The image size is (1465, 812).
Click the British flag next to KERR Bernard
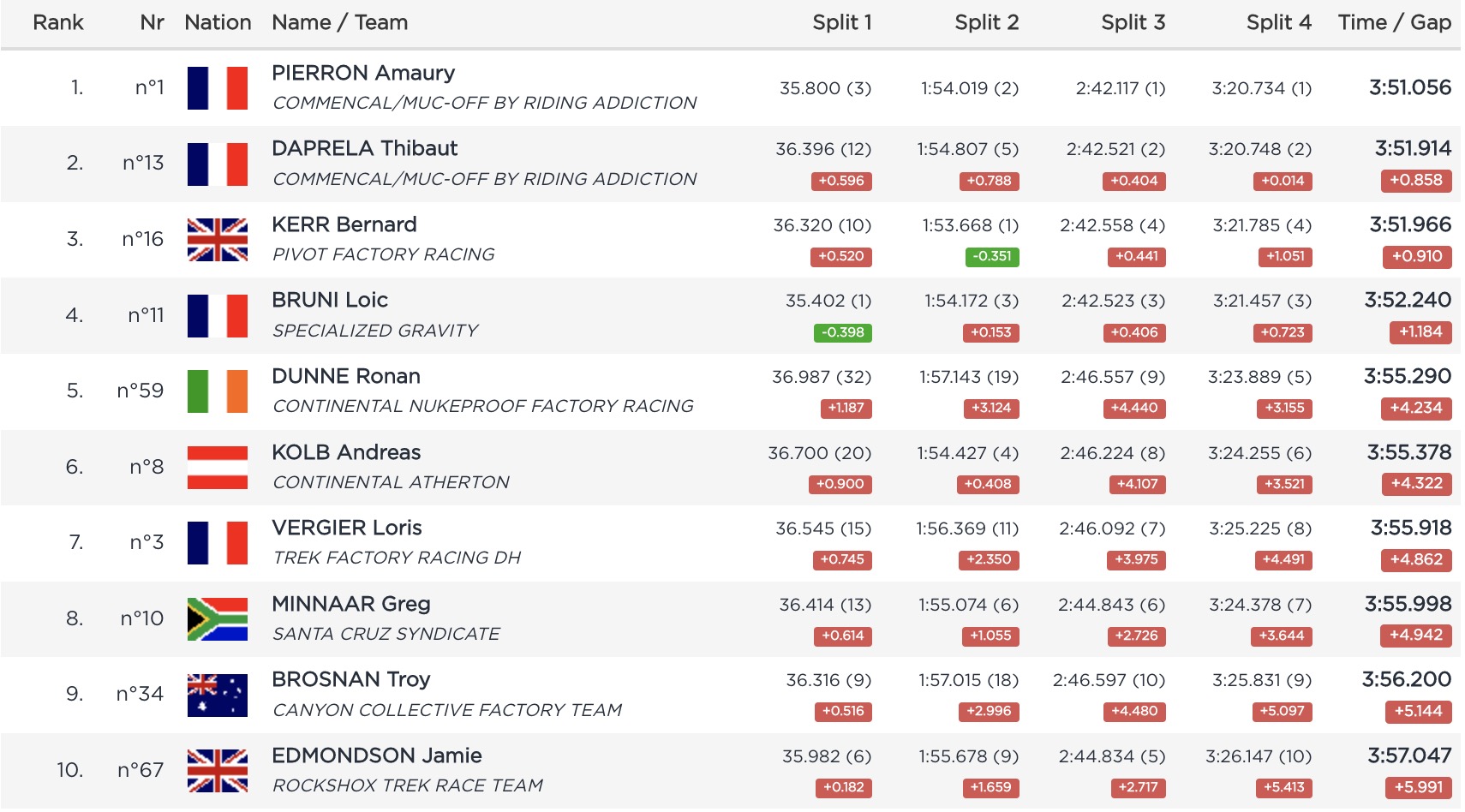tap(218, 240)
